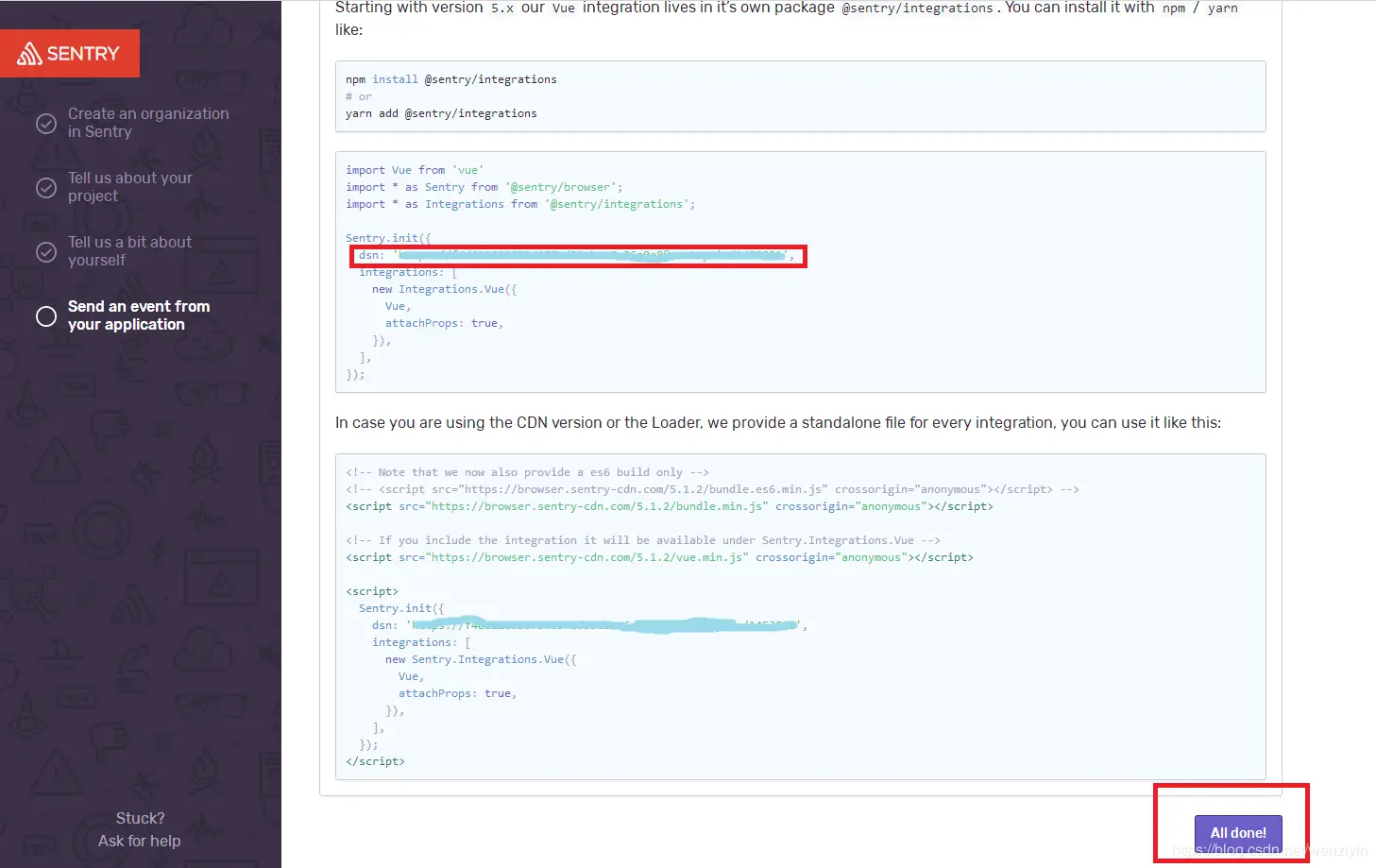Image resolution: width=1376 pixels, height=868 pixels.
Task: Click the All done! button
Action: (x=1238, y=832)
